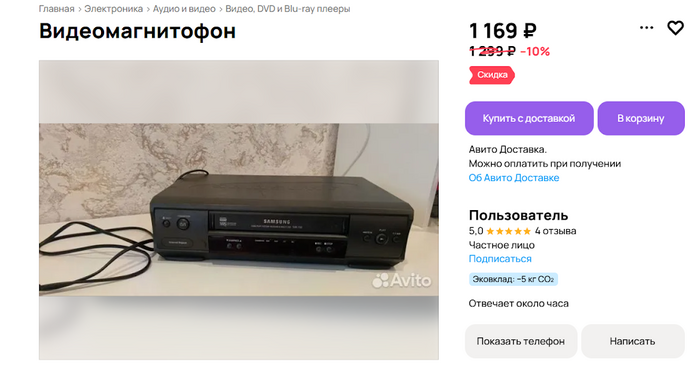Screen dimensions: 700x376
Task: Click Показать телефон button
Action: tap(521, 341)
